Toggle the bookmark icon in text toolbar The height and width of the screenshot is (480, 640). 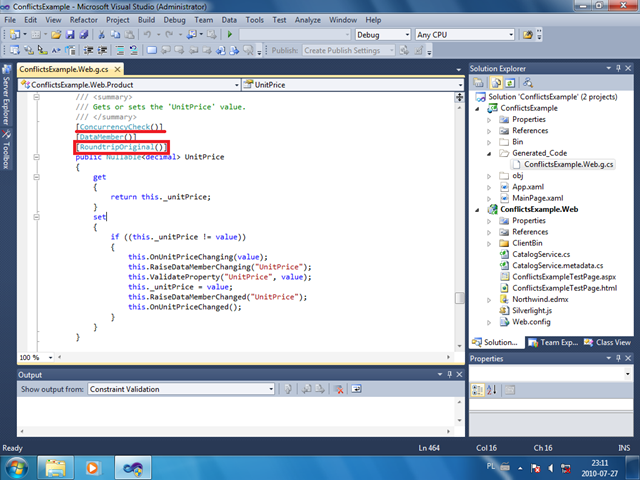coord(152,50)
